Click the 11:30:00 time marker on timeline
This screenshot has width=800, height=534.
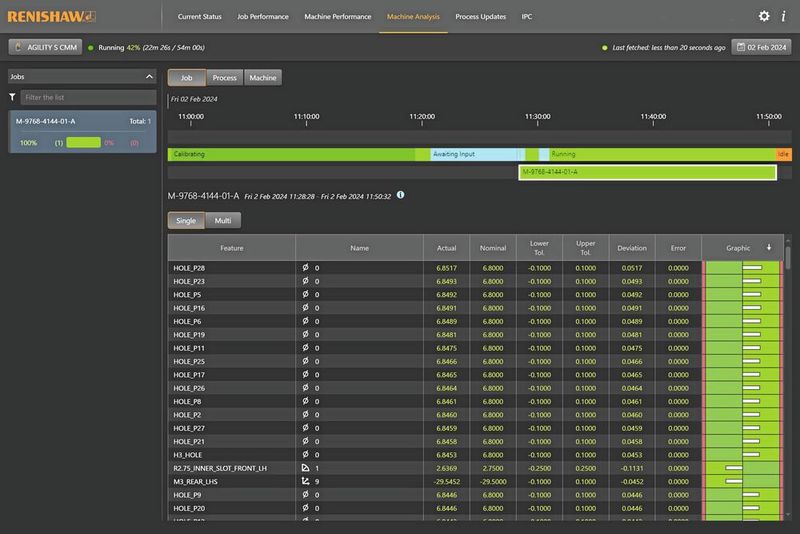pyautogui.click(x=537, y=117)
